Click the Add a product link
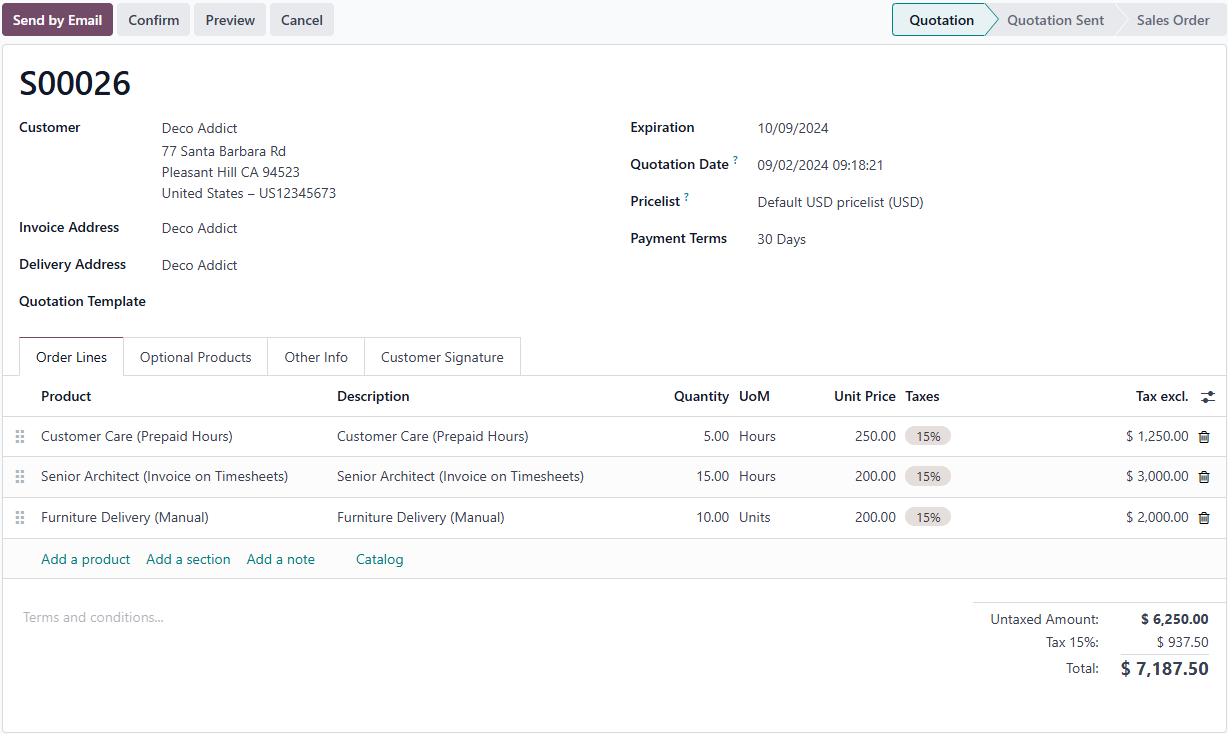Image resolution: width=1228 pixels, height=734 pixels. (85, 559)
